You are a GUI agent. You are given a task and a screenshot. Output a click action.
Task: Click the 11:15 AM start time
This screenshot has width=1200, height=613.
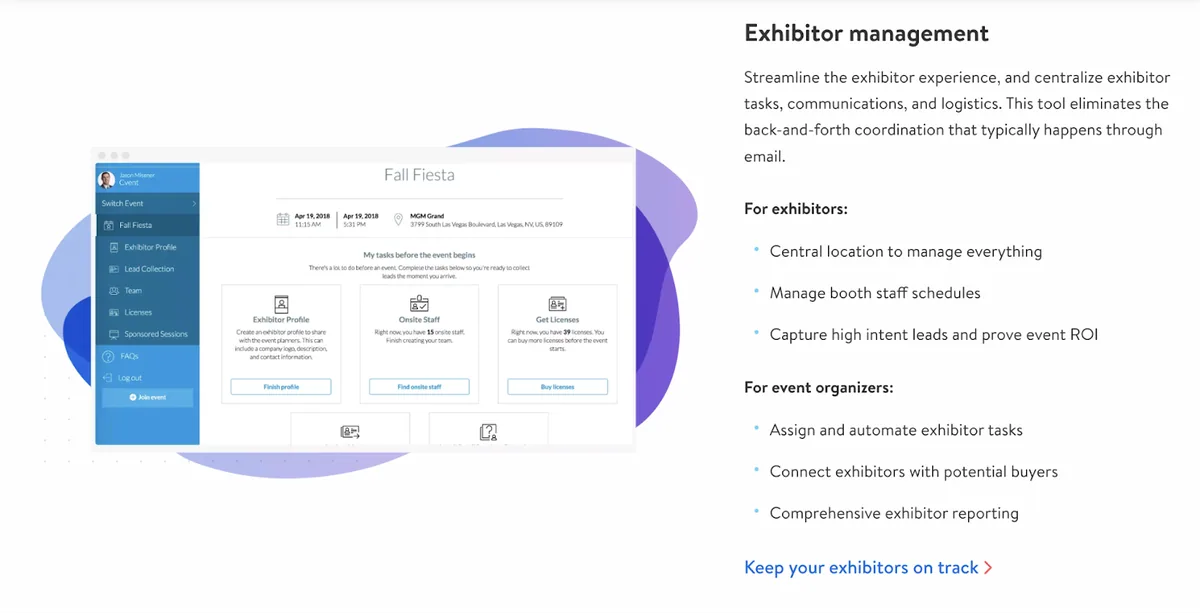click(x=308, y=224)
